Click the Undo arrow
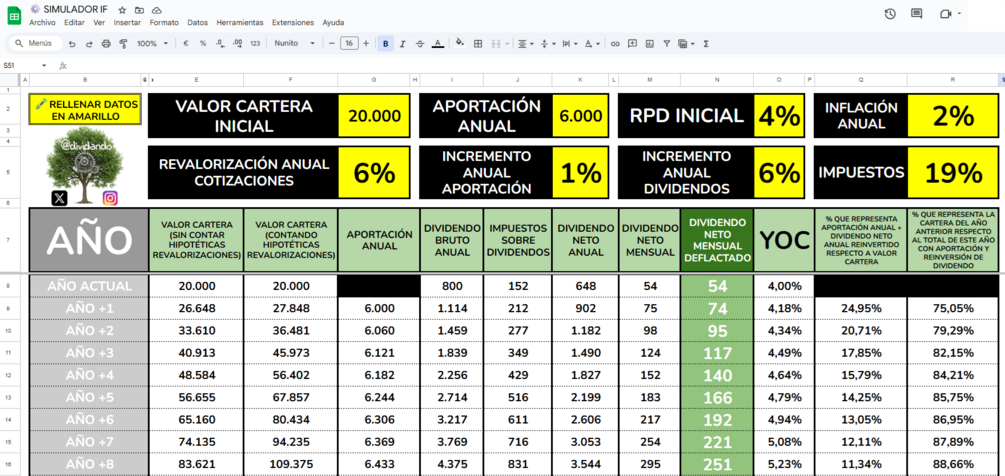Viewport: 1005px width, 476px height. click(72, 44)
